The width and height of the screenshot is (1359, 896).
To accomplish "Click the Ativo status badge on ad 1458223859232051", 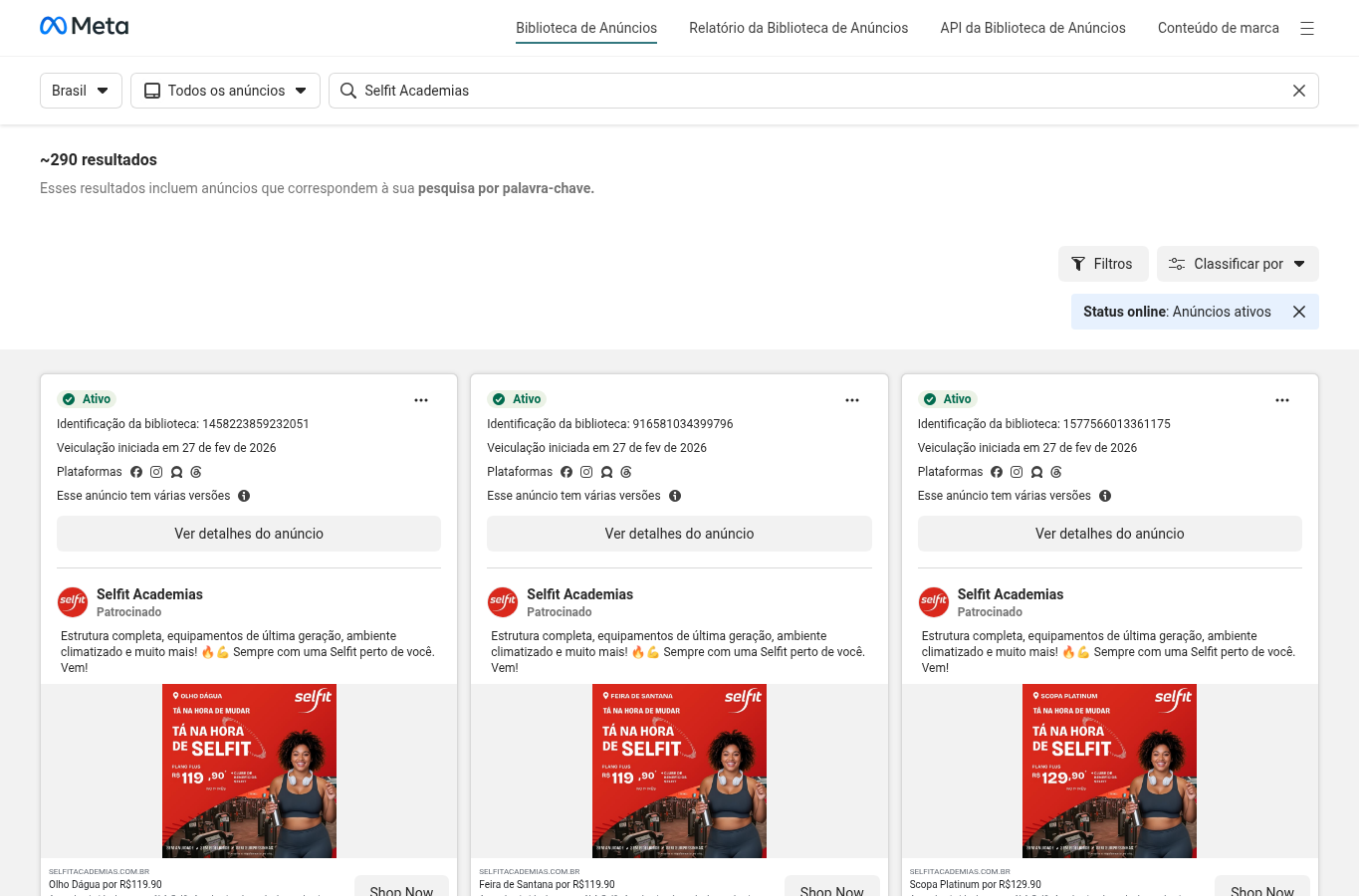I will click(88, 399).
